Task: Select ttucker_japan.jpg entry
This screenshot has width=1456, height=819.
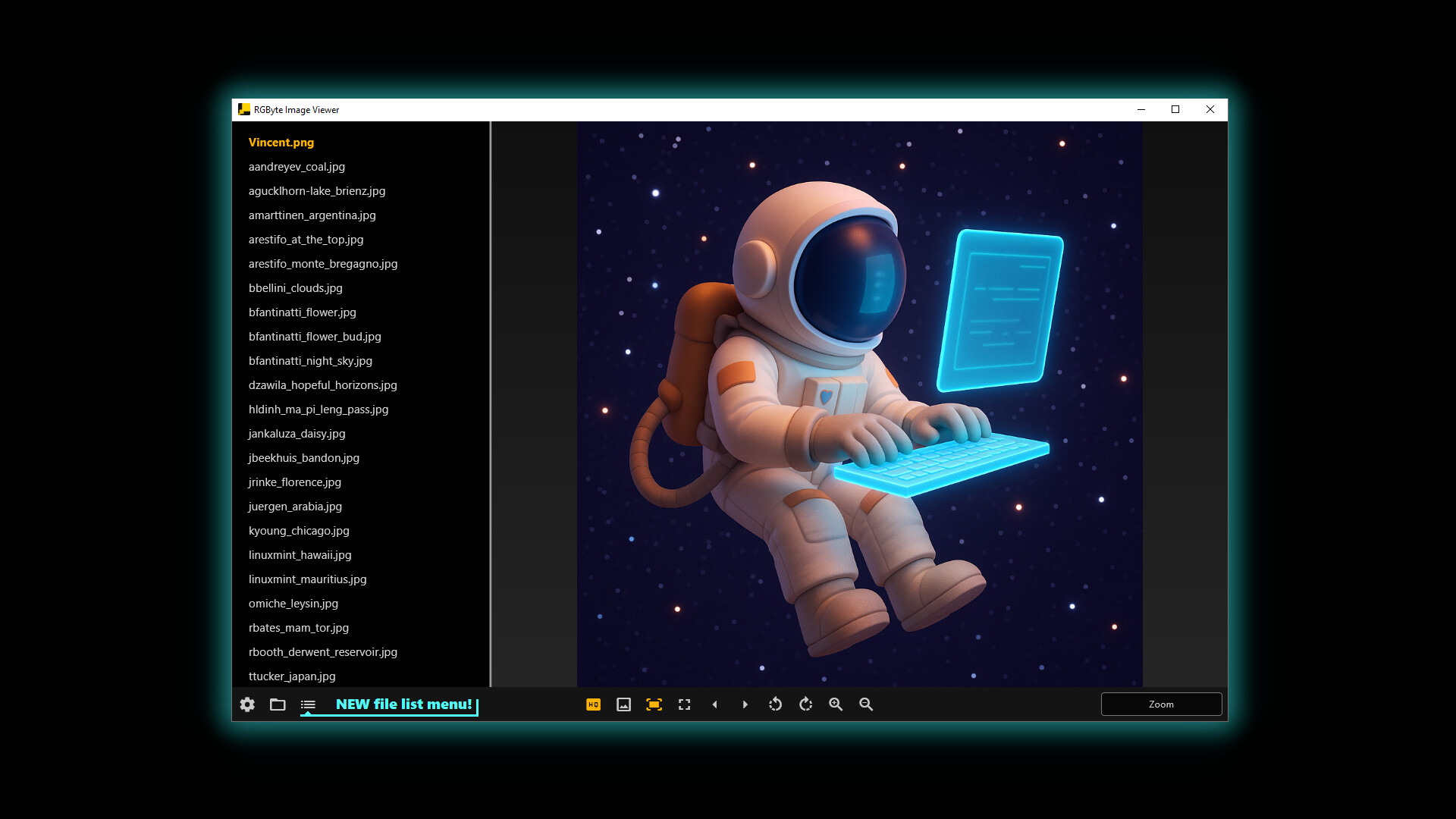Action: click(x=292, y=676)
